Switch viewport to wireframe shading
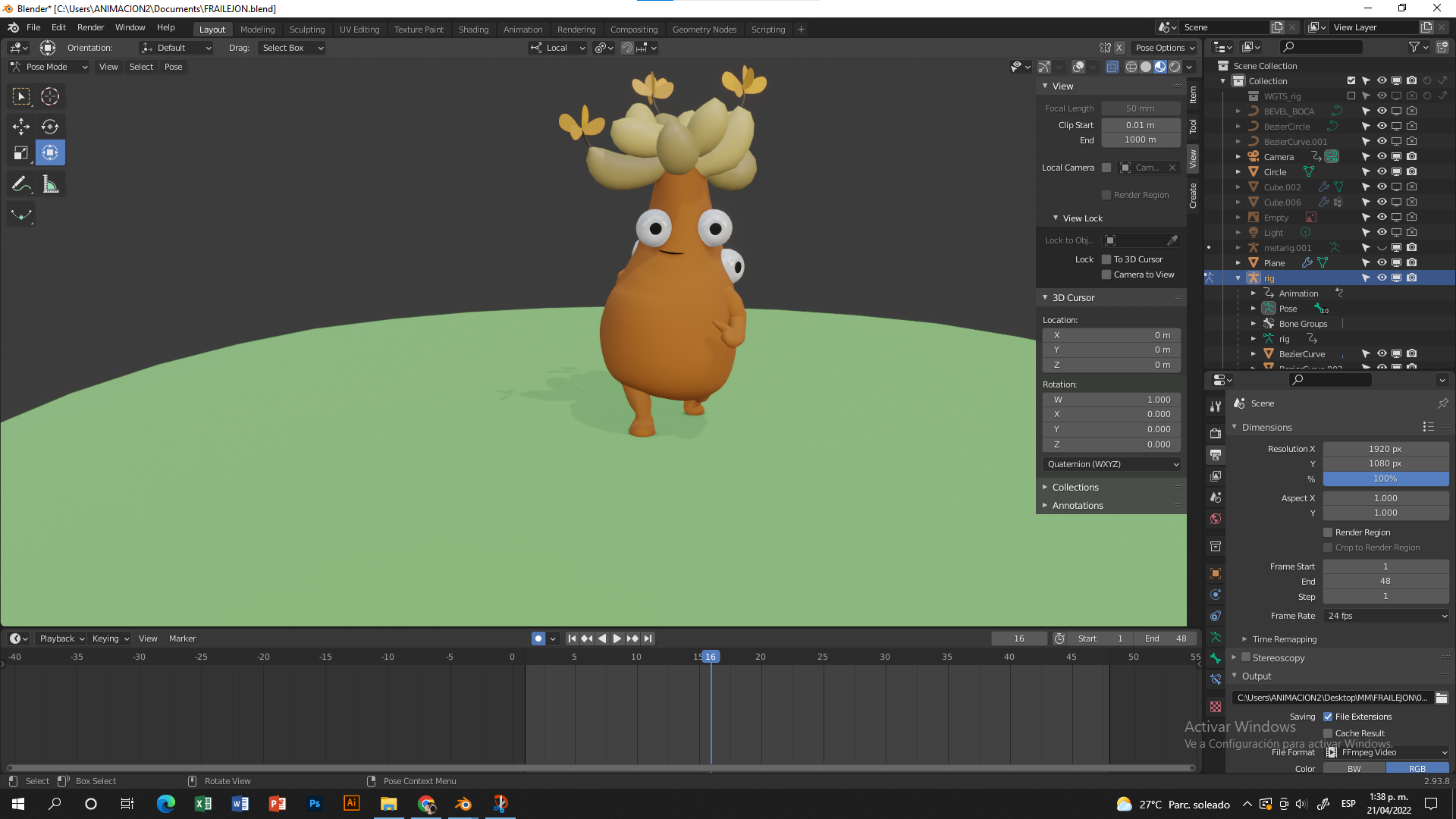Image resolution: width=1456 pixels, height=819 pixels. point(1131,67)
